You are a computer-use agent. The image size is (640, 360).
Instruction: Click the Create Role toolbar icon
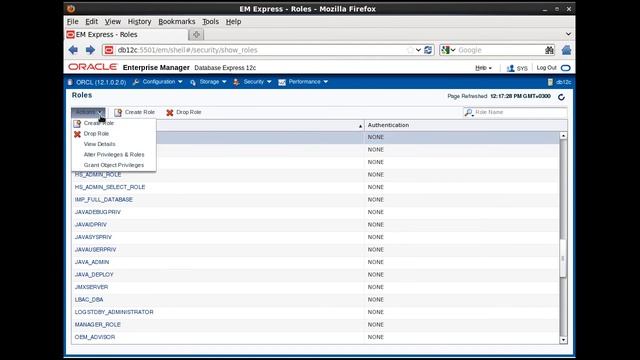(118, 112)
